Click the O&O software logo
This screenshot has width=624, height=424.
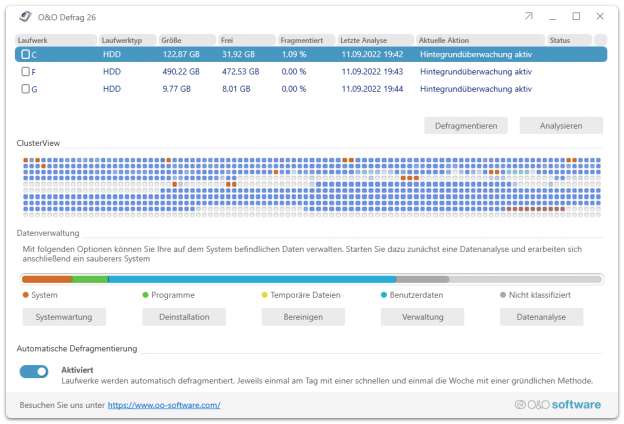[557, 405]
